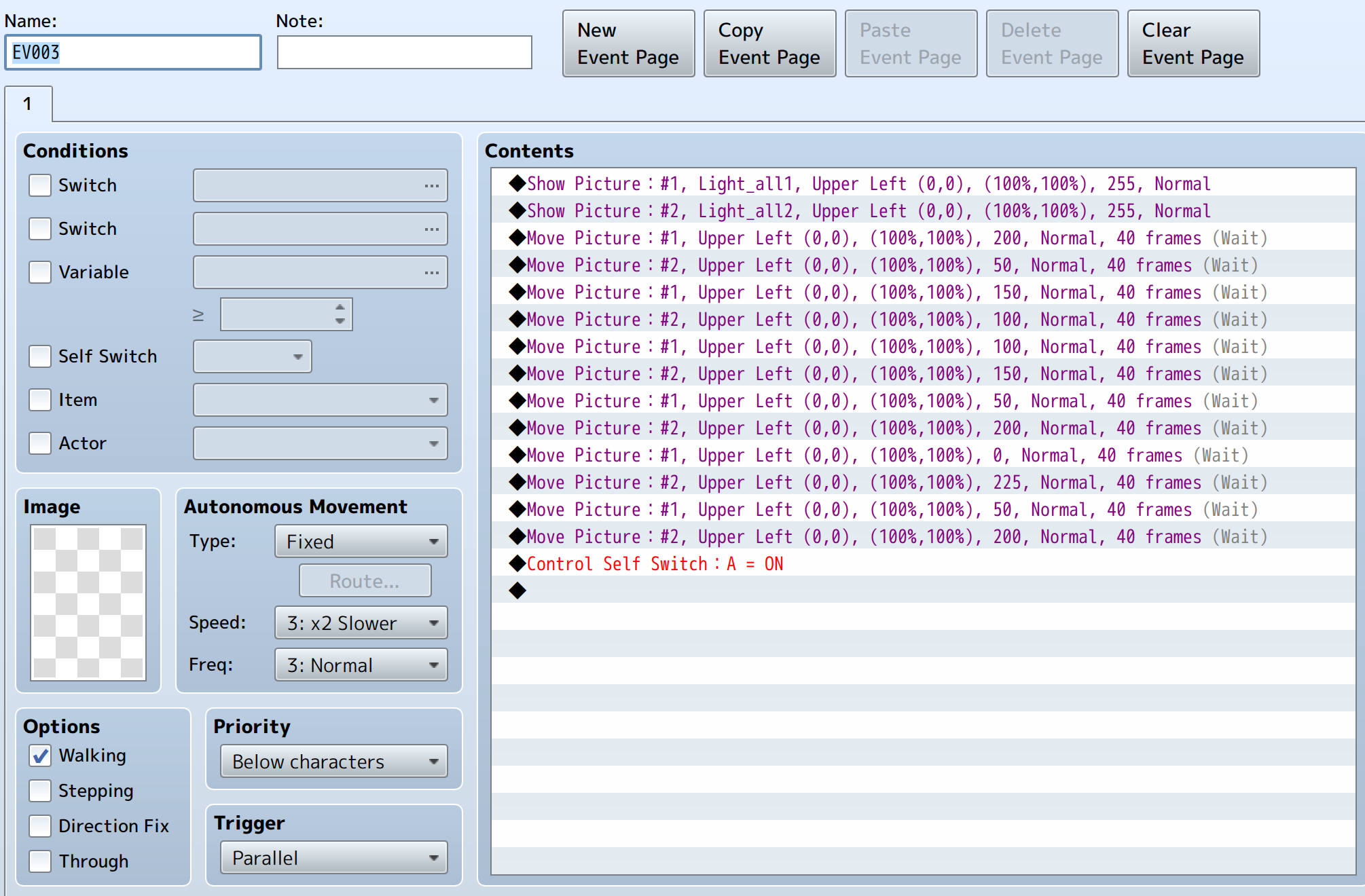Select Move Picture #2 with opacity 225
Screen dimensions: 1365x896
[924, 482]
